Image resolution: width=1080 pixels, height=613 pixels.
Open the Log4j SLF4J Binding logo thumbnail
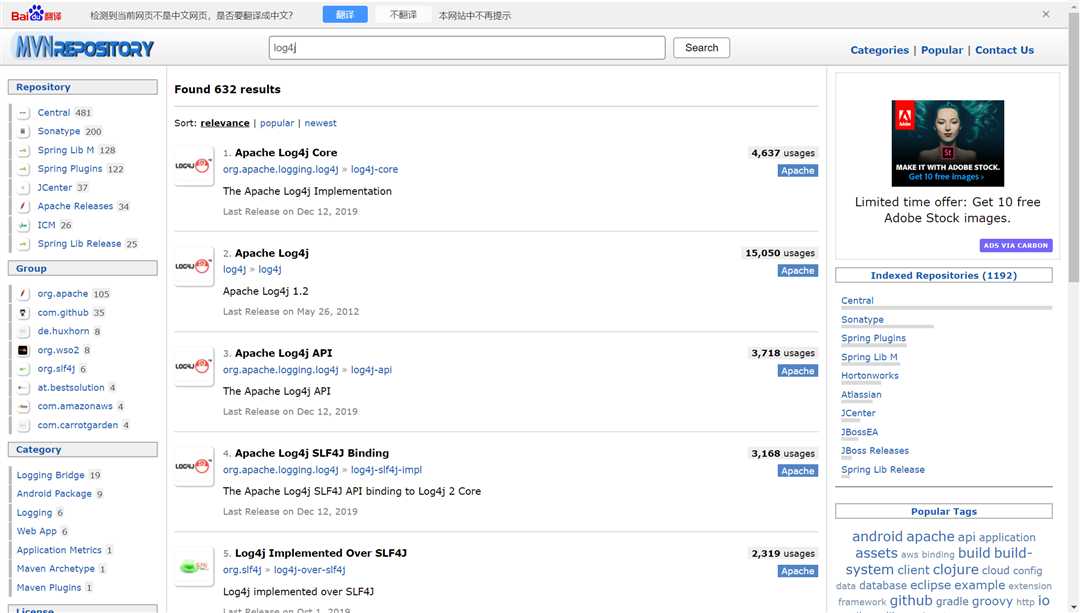click(194, 466)
